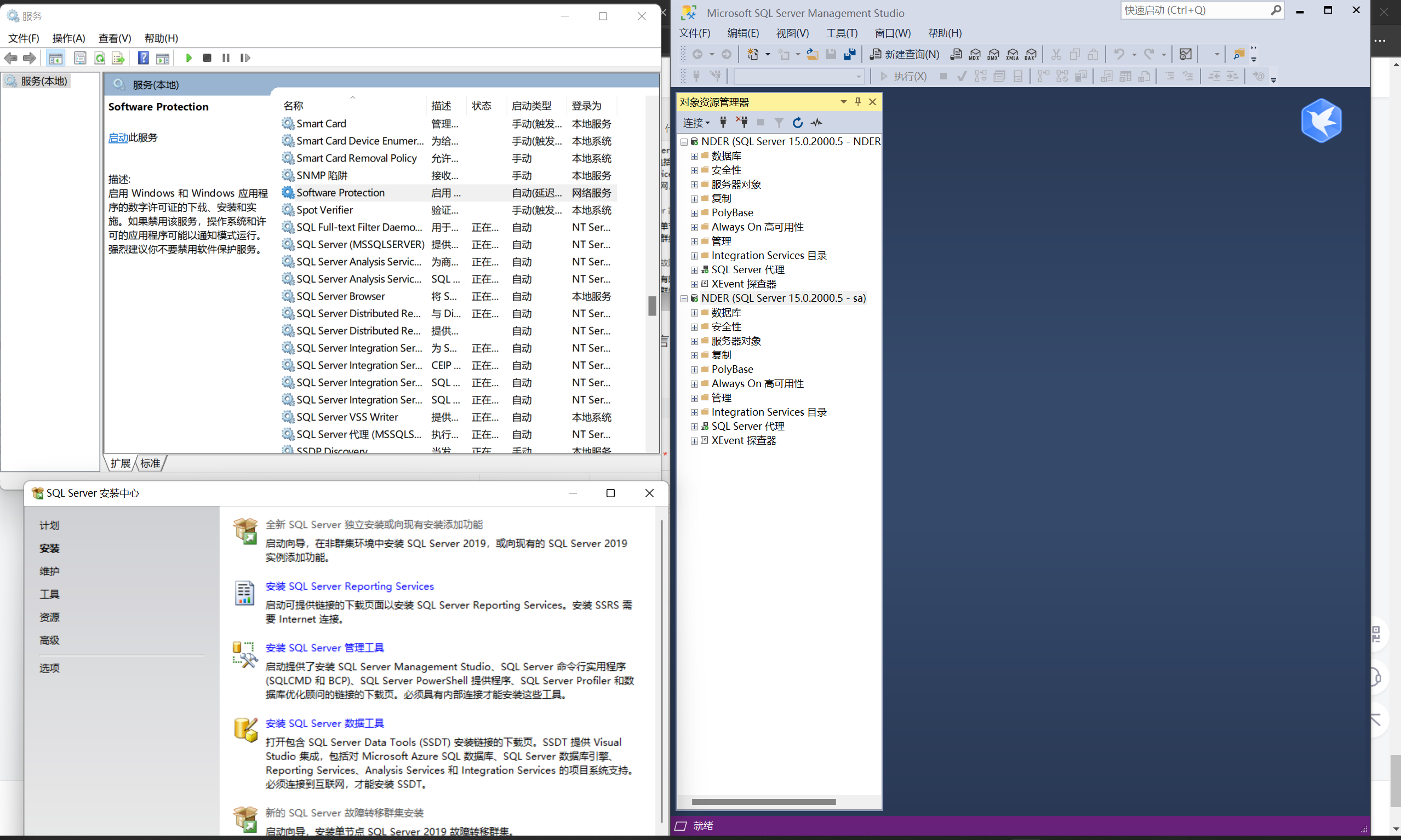Sort services by the Name column header
1401x840 pixels.
click(x=351, y=106)
